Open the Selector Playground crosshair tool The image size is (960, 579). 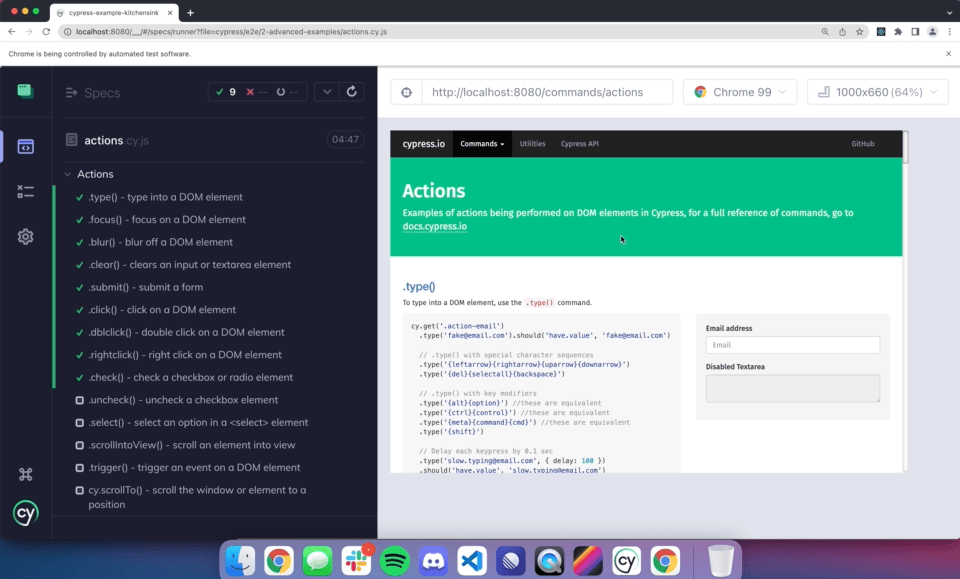(x=405, y=91)
